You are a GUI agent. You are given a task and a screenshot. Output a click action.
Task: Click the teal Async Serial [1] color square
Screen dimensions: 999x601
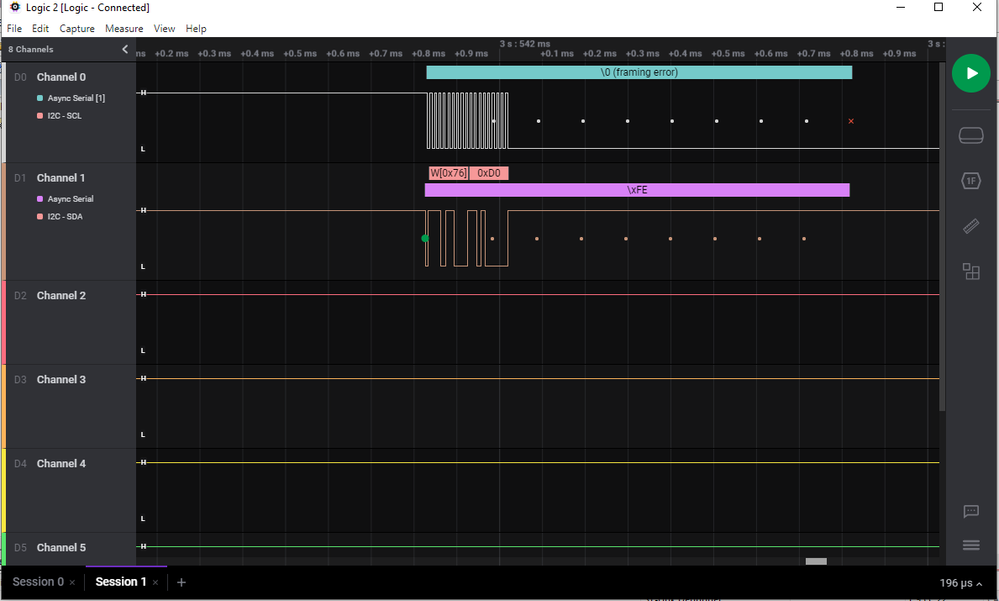click(40, 98)
